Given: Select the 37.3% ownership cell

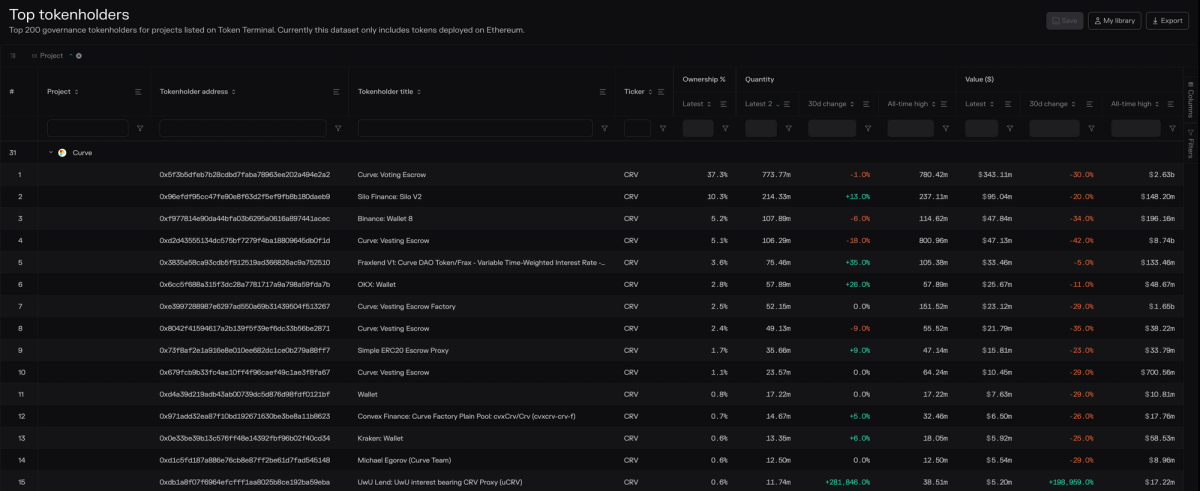Looking at the screenshot, I should [x=717, y=175].
